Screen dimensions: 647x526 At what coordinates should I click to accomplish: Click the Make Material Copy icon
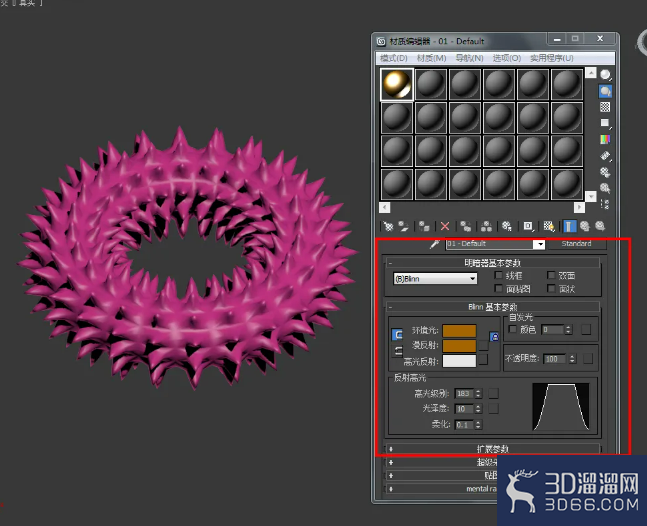point(466,226)
